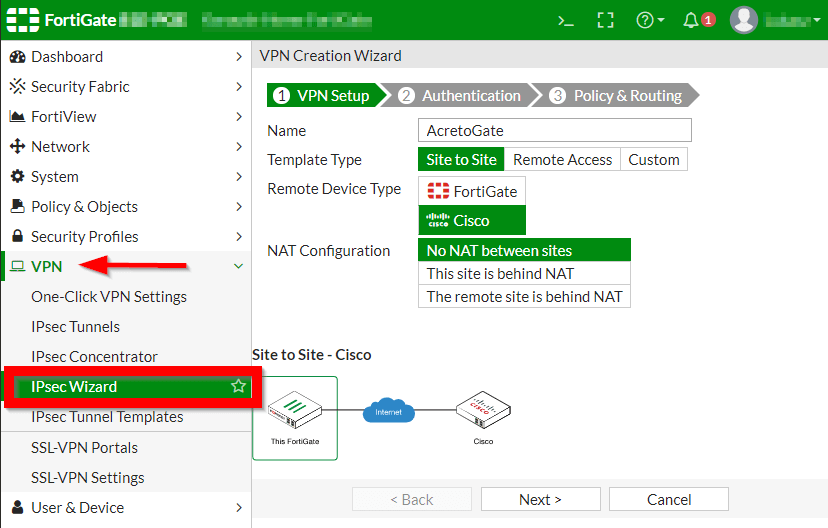This screenshot has height=528, width=828.
Task: Toggle fullscreen mode icon
Action: [x=605, y=21]
